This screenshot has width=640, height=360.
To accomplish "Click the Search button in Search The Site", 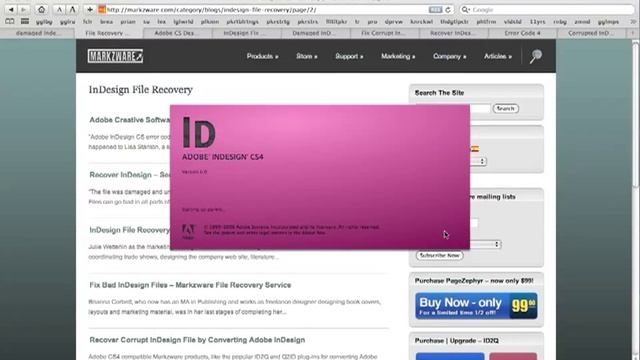I will pos(506,109).
